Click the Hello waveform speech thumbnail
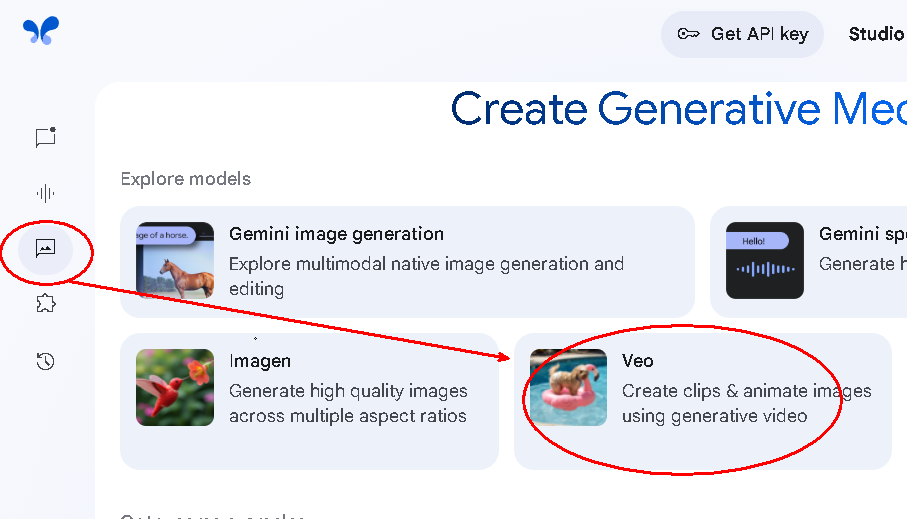This screenshot has height=519, width=907. click(764, 261)
